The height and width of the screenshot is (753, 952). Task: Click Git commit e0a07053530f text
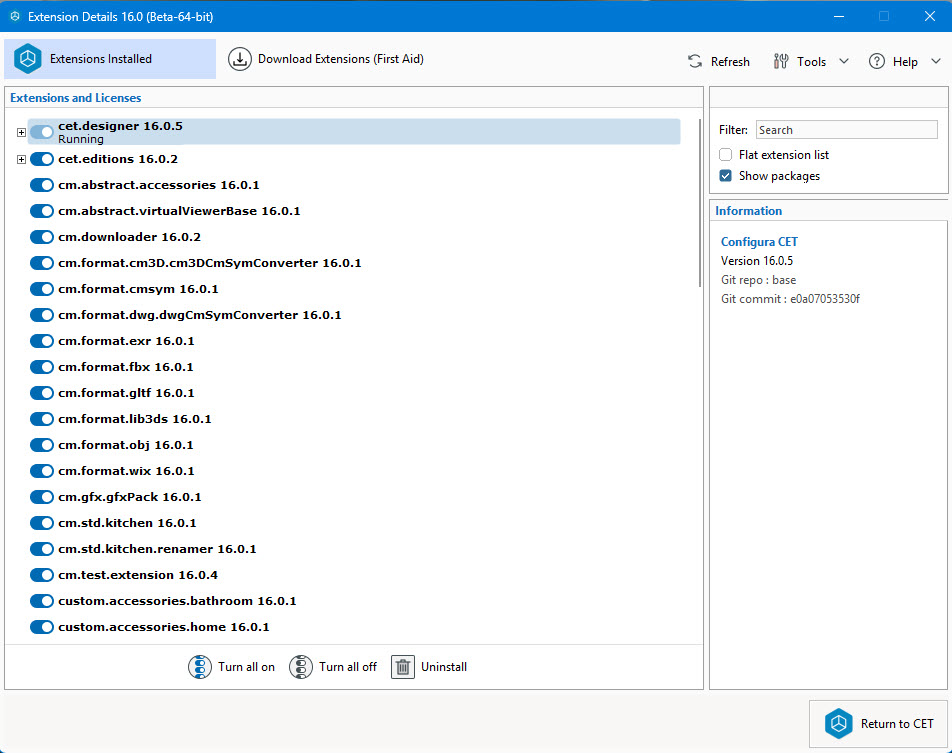790,299
